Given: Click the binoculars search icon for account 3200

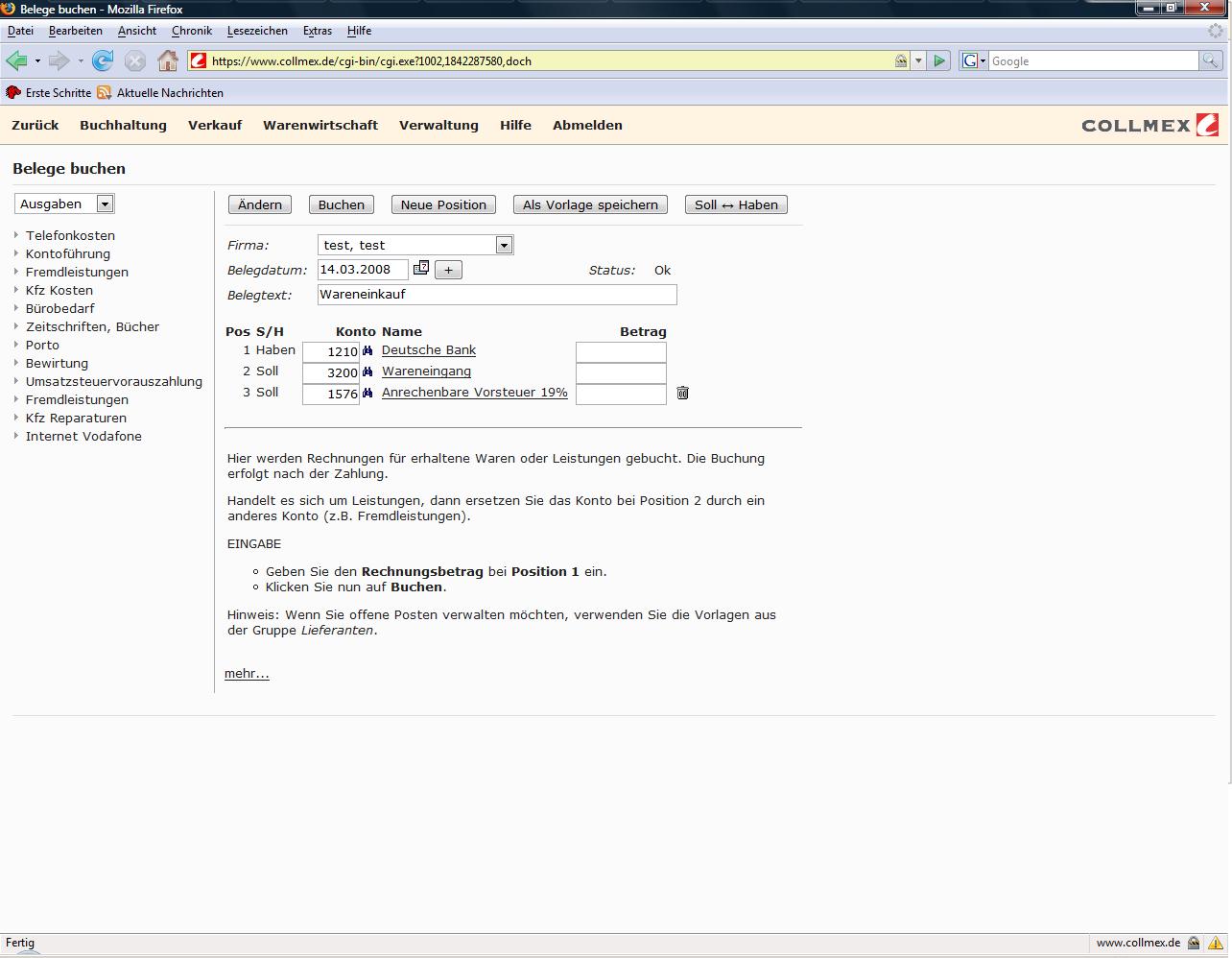Looking at the screenshot, I should click(367, 372).
